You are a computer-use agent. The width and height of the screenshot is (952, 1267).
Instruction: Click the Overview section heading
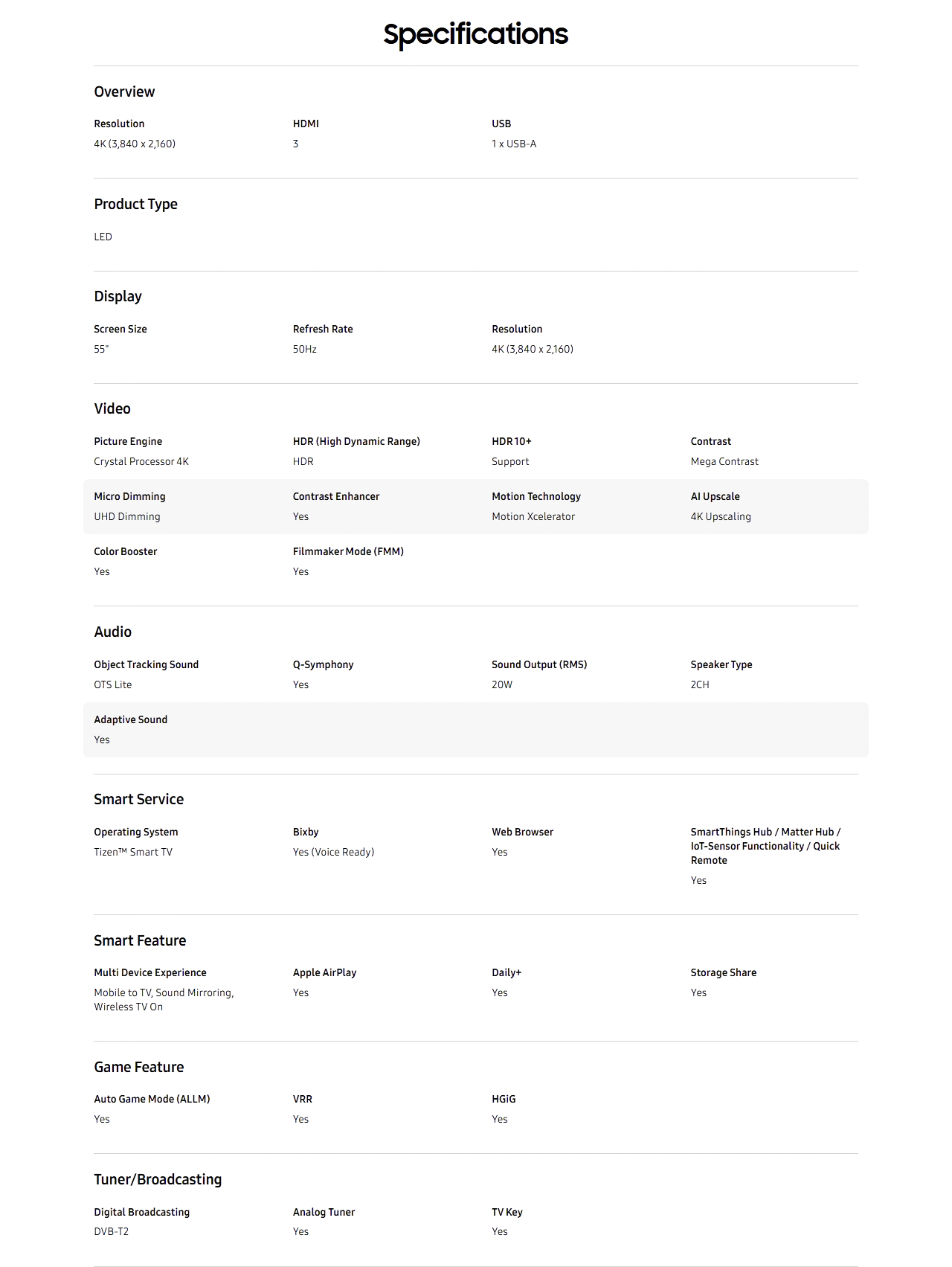point(124,92)
